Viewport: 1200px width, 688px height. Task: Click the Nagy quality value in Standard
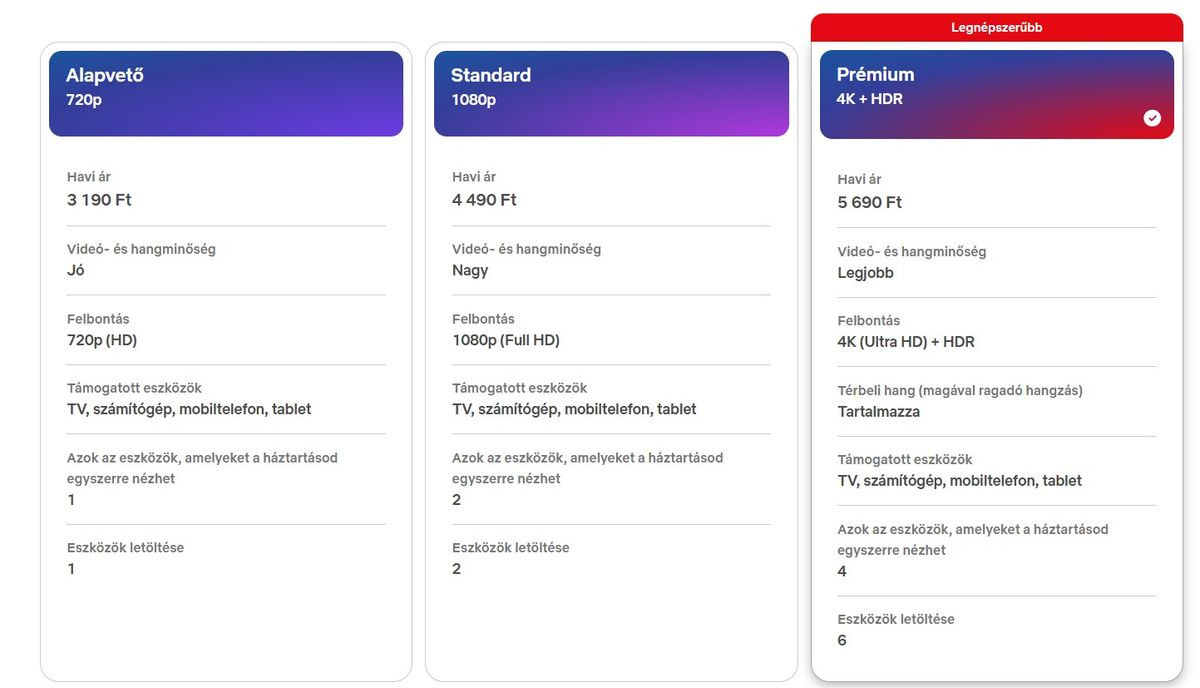470,270
